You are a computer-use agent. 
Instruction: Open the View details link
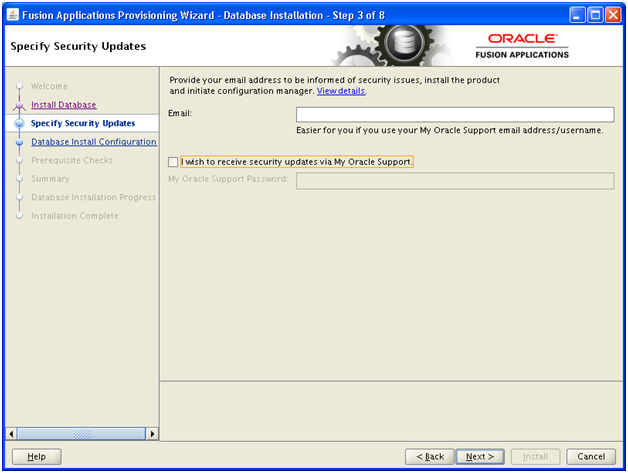341,91
